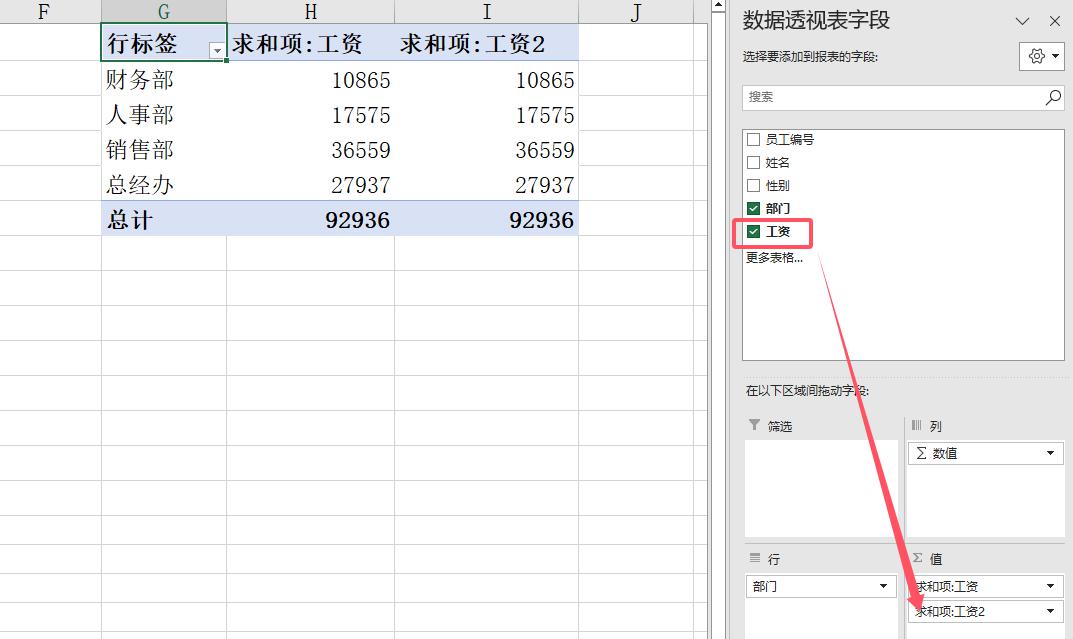Click the 行 rows area label
Image resolution: width=1073 pixels, height=639 pixels.
click(x=774, y=559)
